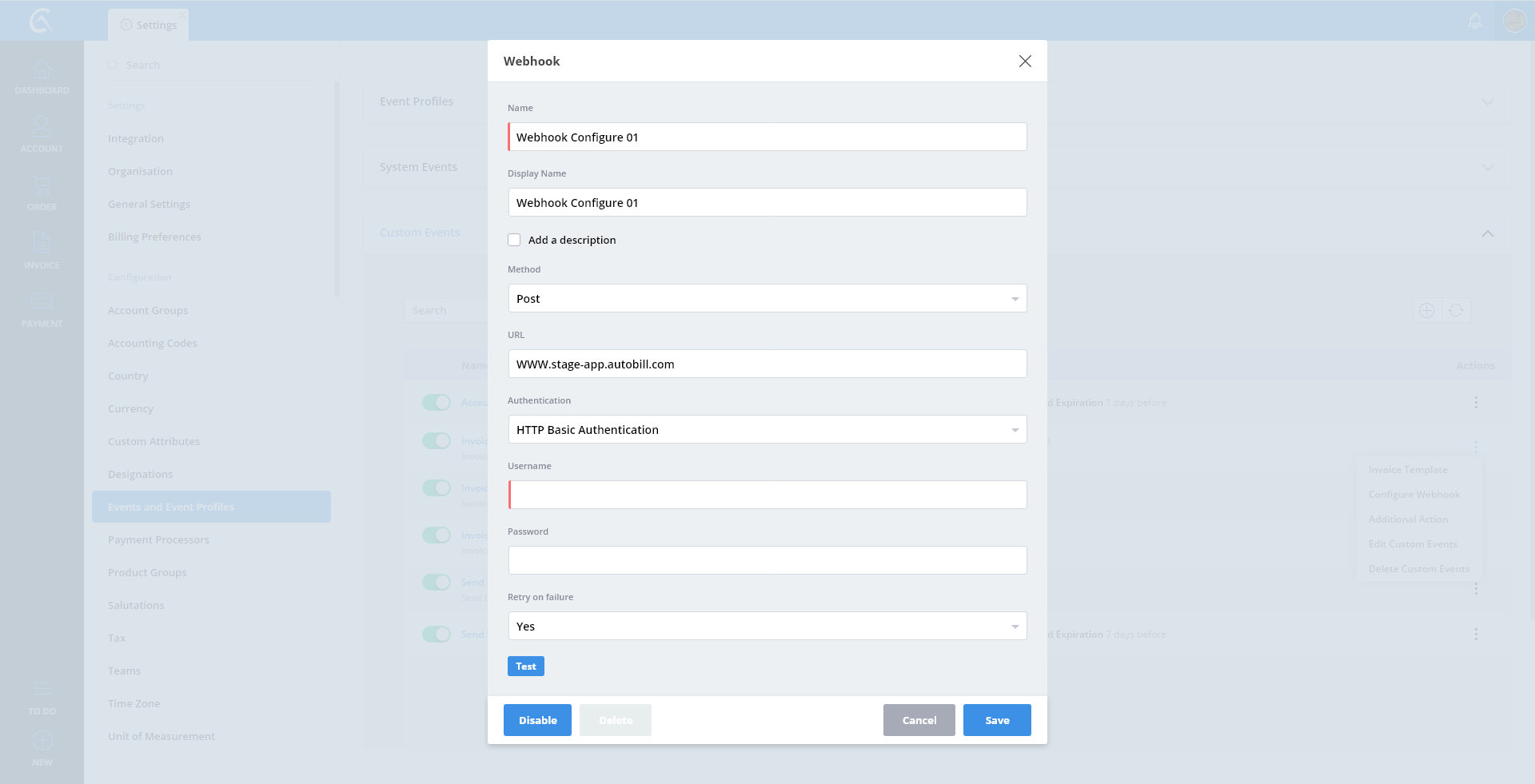Screen dimensions: 1535x784
Task: Go to Account section icon
Action: pos(42,128)
